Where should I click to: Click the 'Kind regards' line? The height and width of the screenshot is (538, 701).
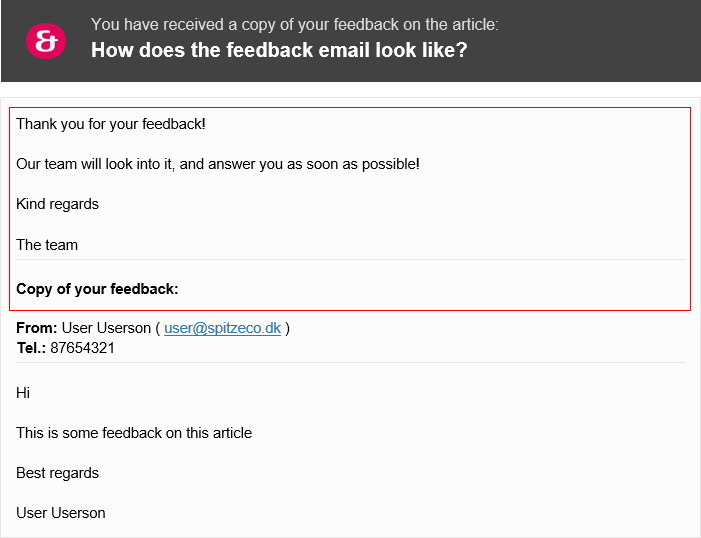click(57, 204)
